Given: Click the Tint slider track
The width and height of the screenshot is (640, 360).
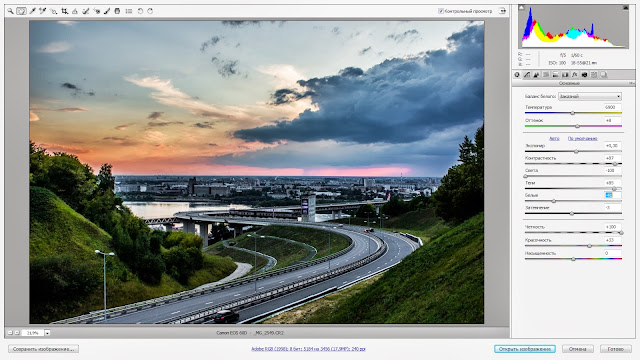Looking at the screenshot, I should pyautogui.click(x=573, y=126).
